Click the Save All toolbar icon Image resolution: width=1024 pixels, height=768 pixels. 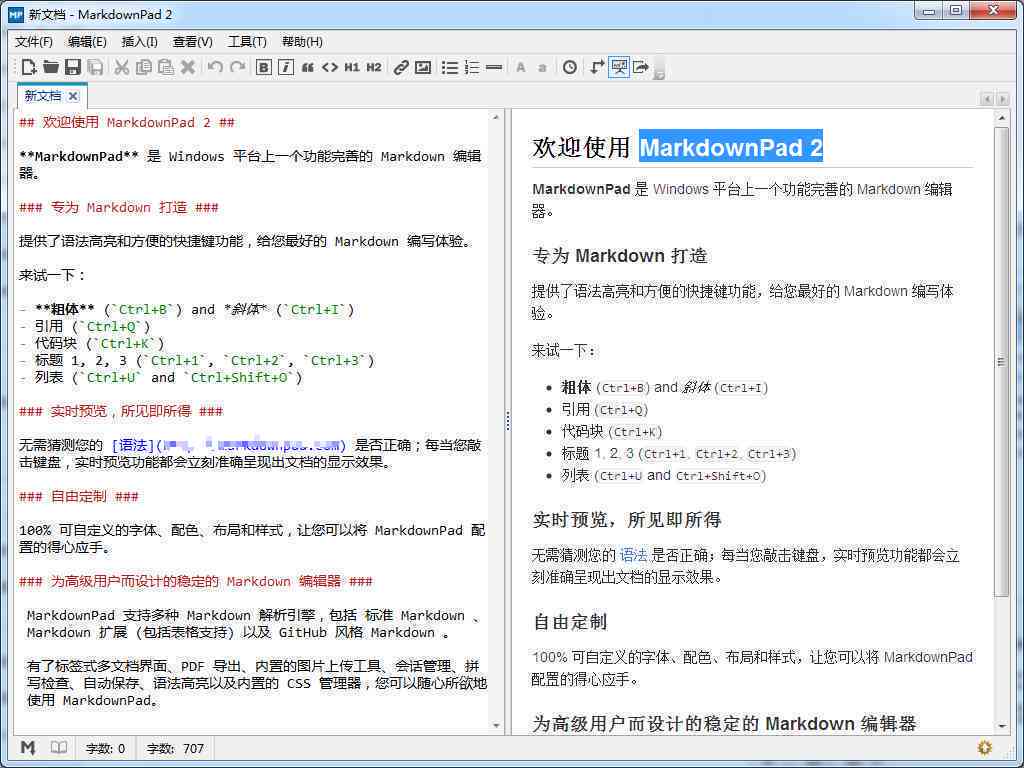(x=95, y=67)
